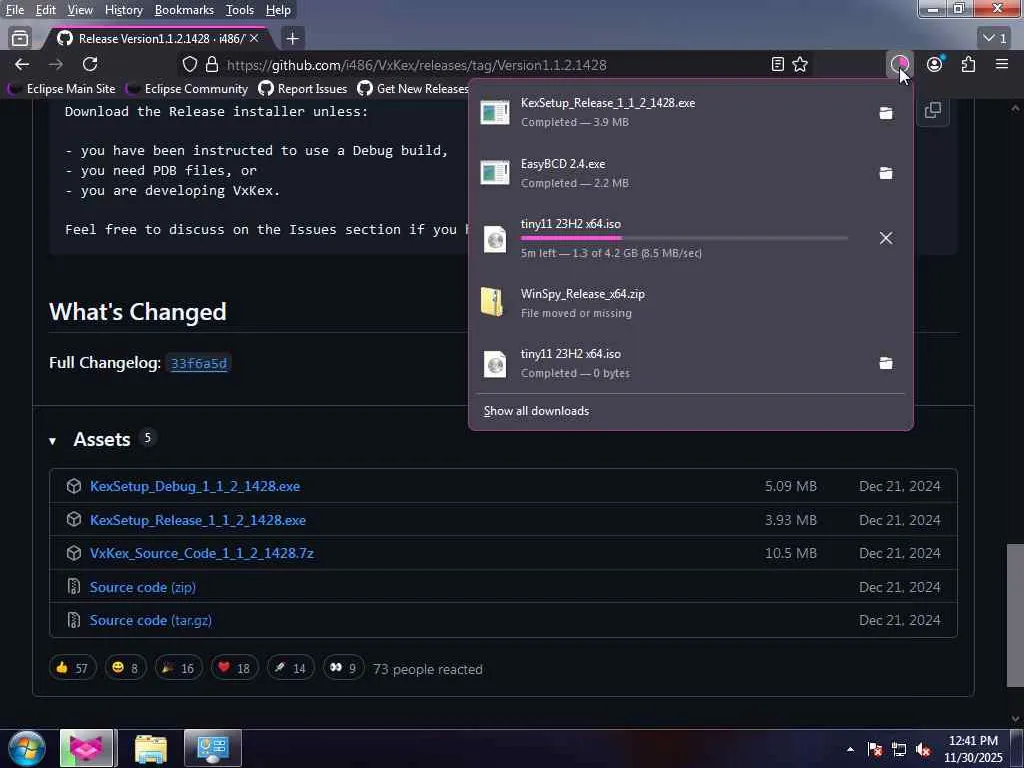
Task: Open the Action Center flag icon
Action: pos(875,750)
